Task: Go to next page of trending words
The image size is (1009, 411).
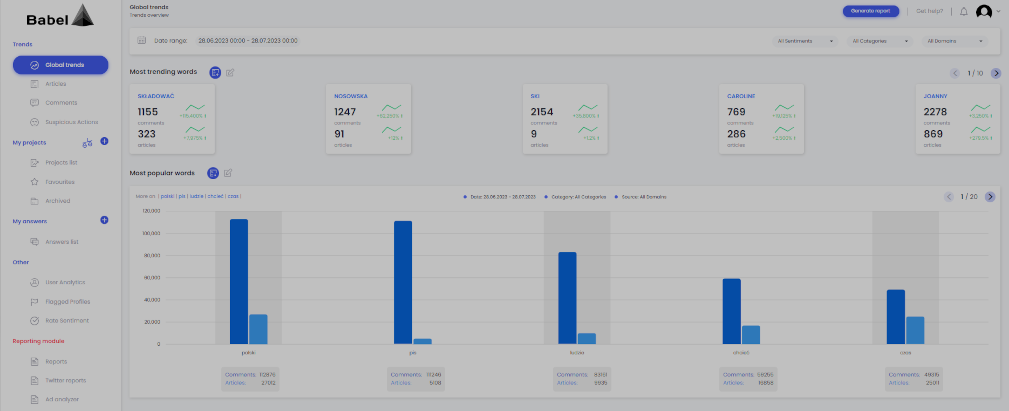Action: point(996,73)
